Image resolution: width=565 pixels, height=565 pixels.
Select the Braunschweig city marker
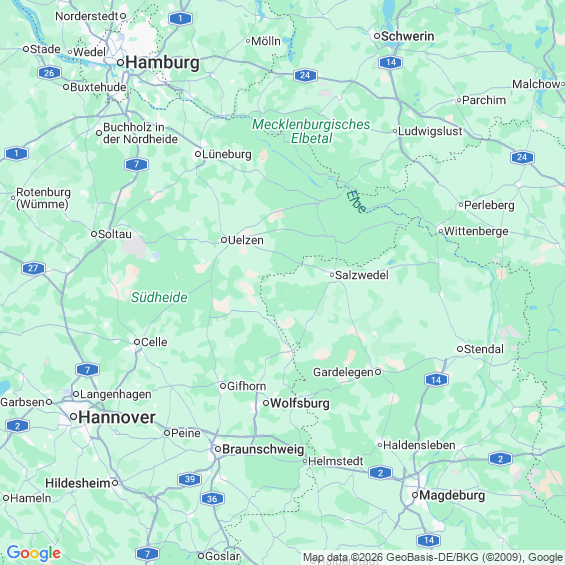pos(218,449)
